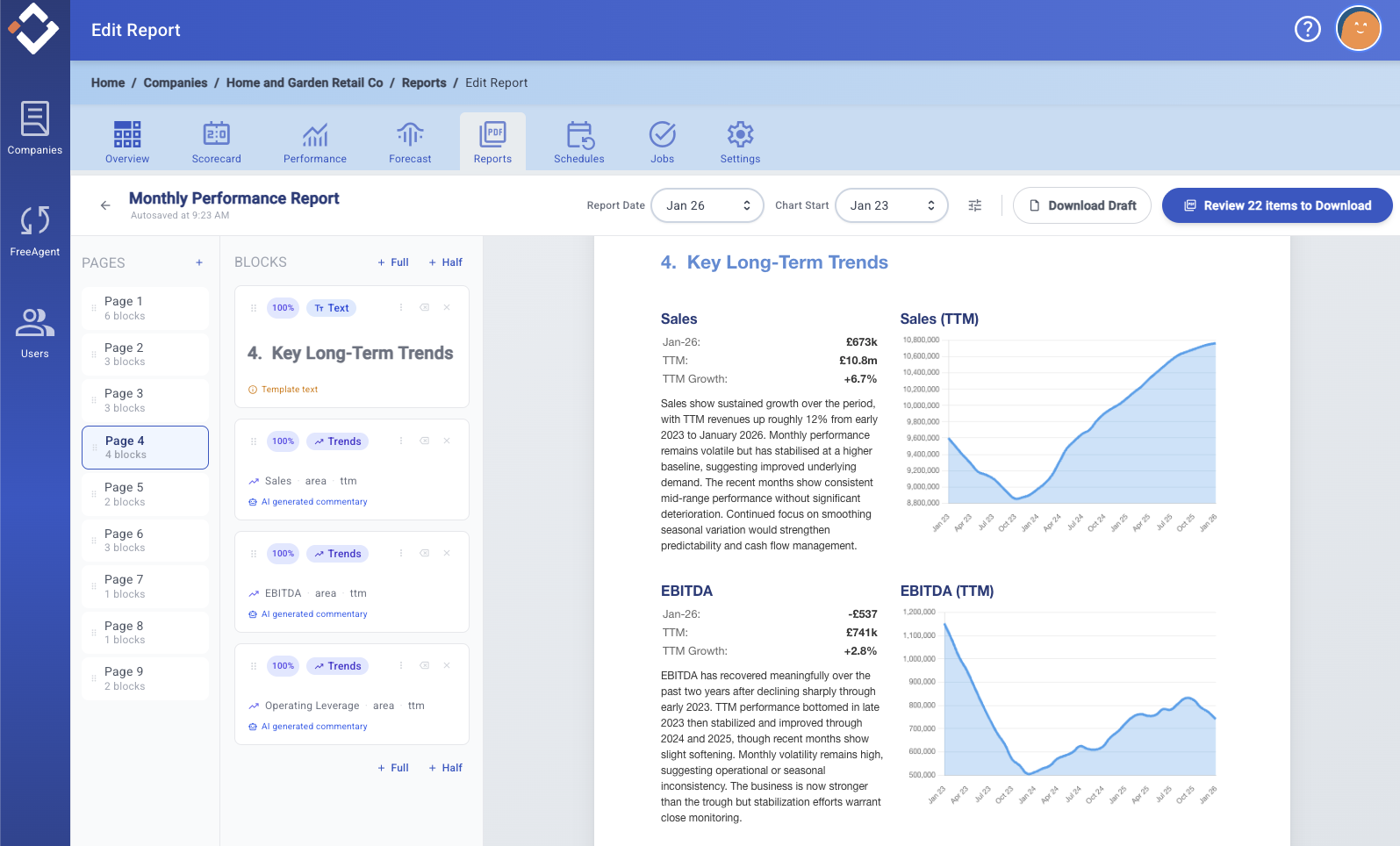Switch to the Scorecard tab
Viewport: 1400px width, 846px height.
pos(217,142)
